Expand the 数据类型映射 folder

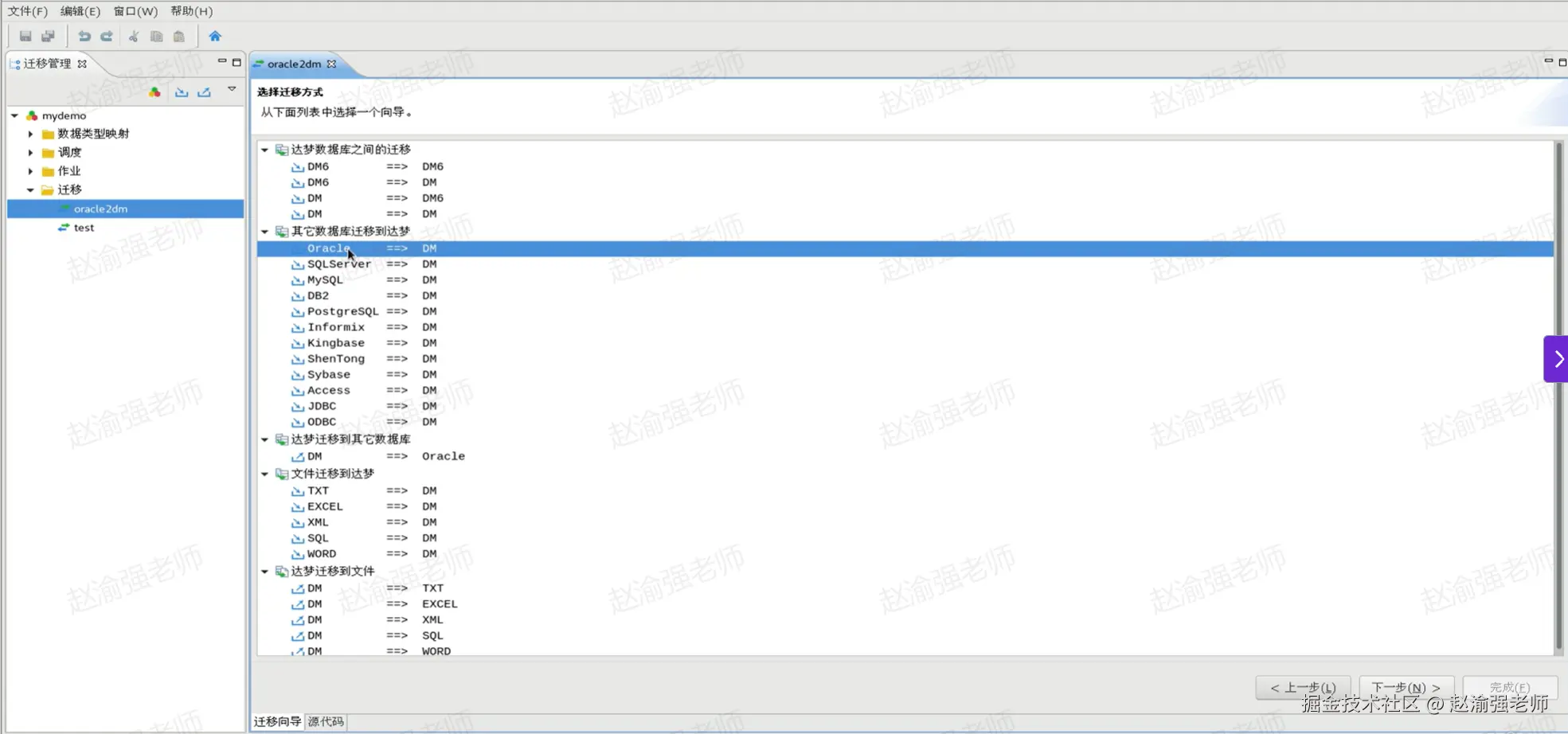(30, 134)
